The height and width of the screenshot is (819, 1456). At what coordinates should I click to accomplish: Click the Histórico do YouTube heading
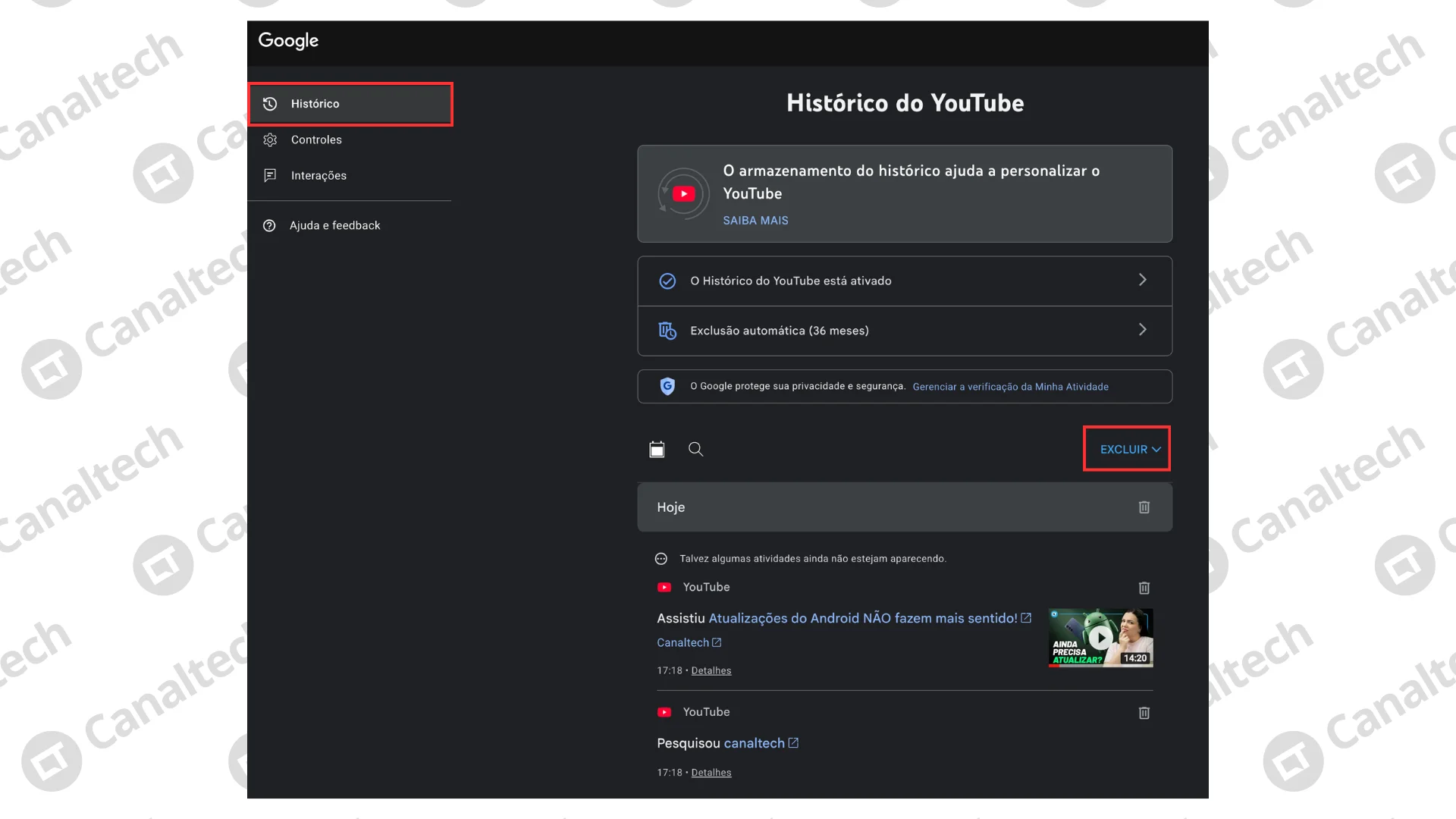tap(905, 103)
